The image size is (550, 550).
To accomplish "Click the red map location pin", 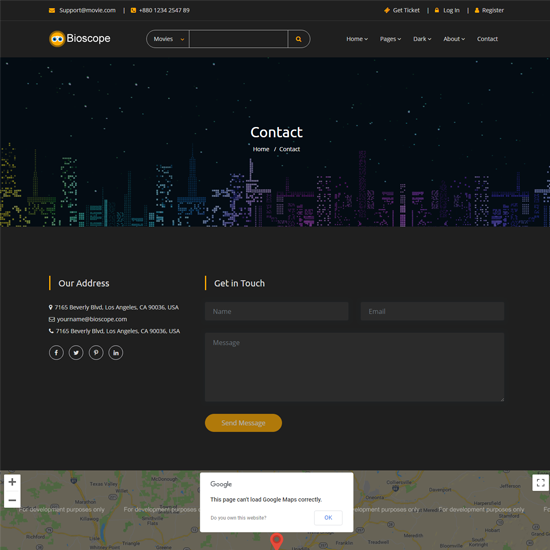I will [x=277, y=541].
